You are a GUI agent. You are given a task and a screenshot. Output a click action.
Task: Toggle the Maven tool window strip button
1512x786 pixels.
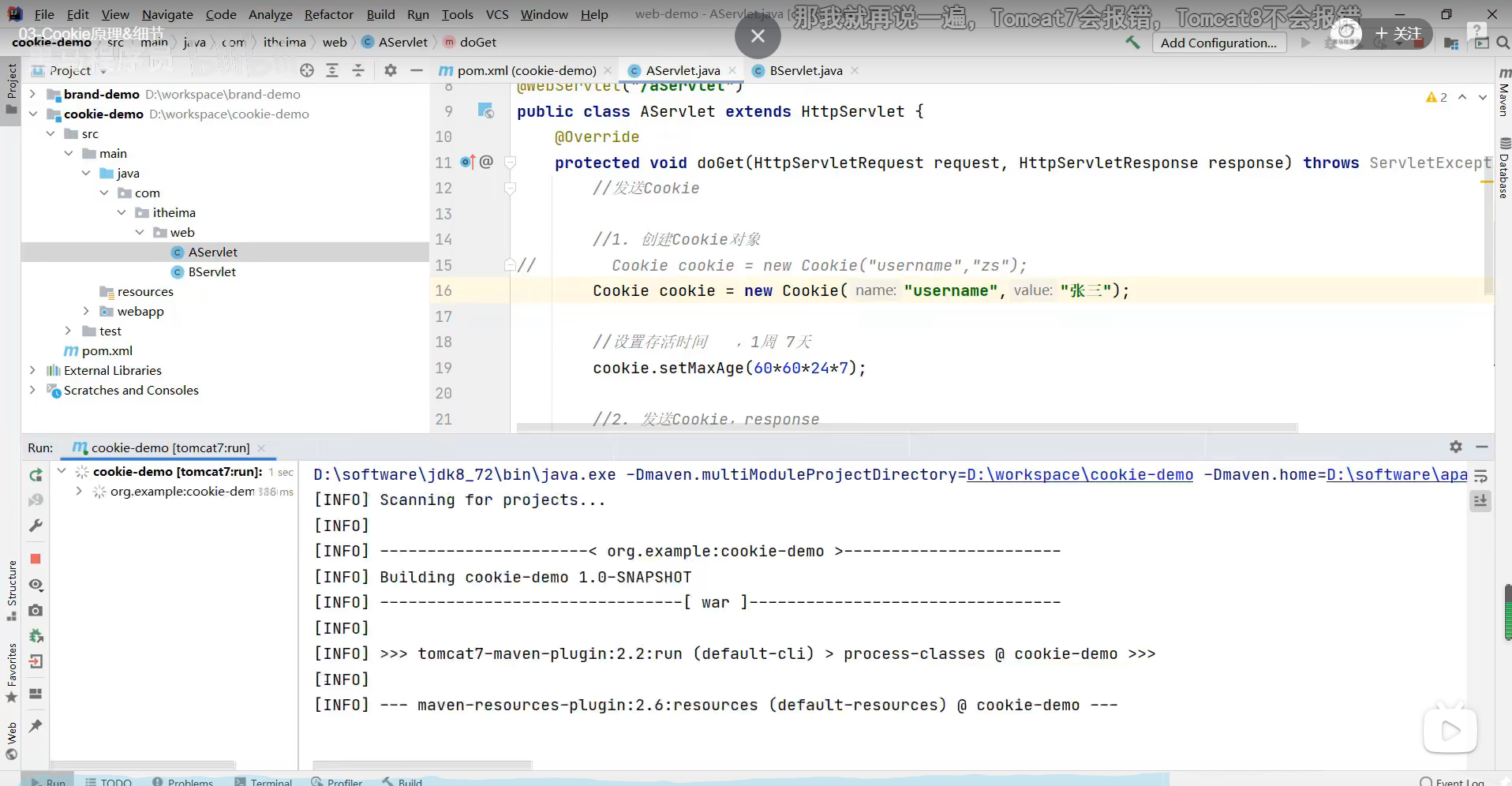click(1504, 92)
